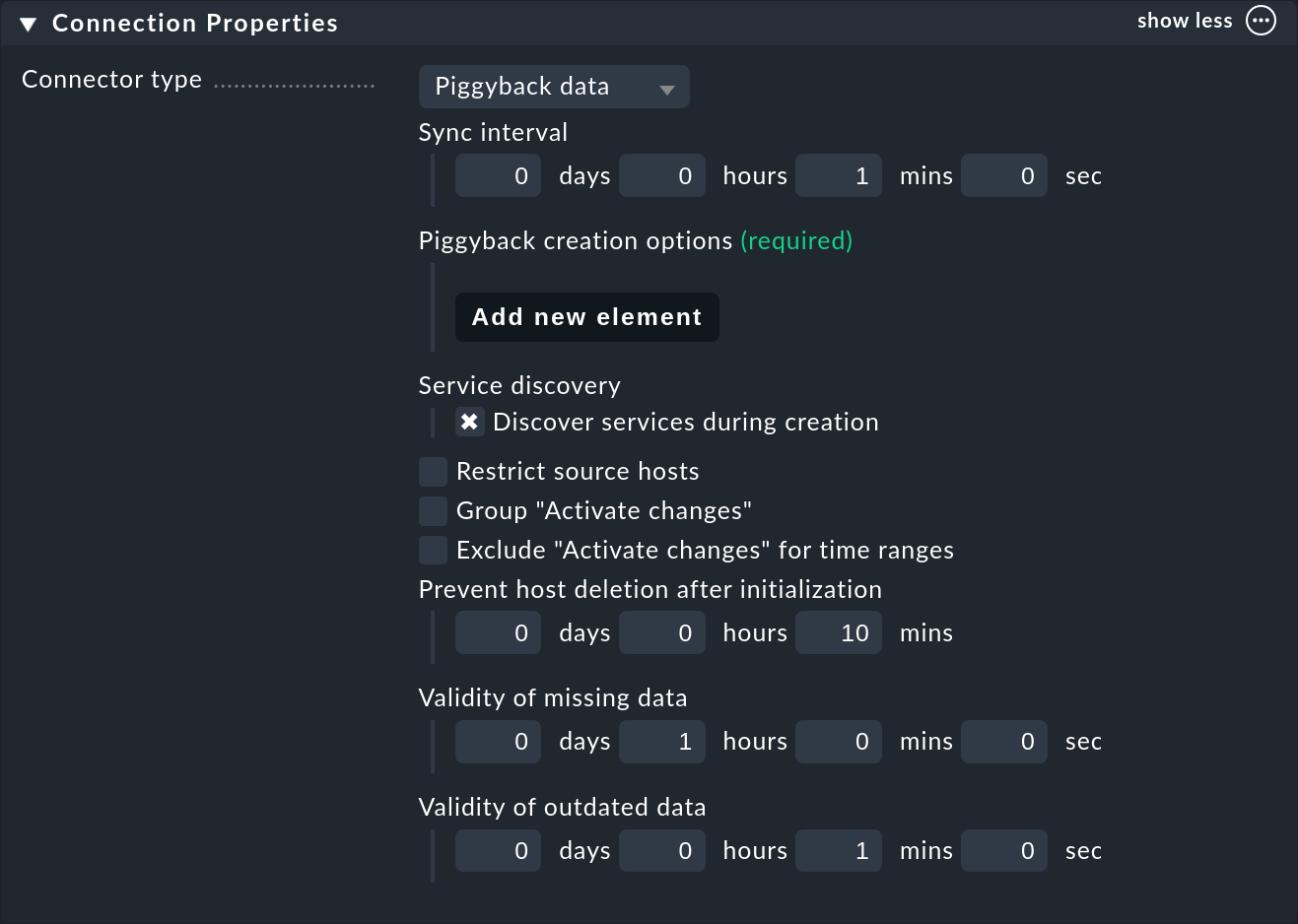Click Prevent host deletion days field
Viewport: 1298px width, 924px height.
coord(498,632)
